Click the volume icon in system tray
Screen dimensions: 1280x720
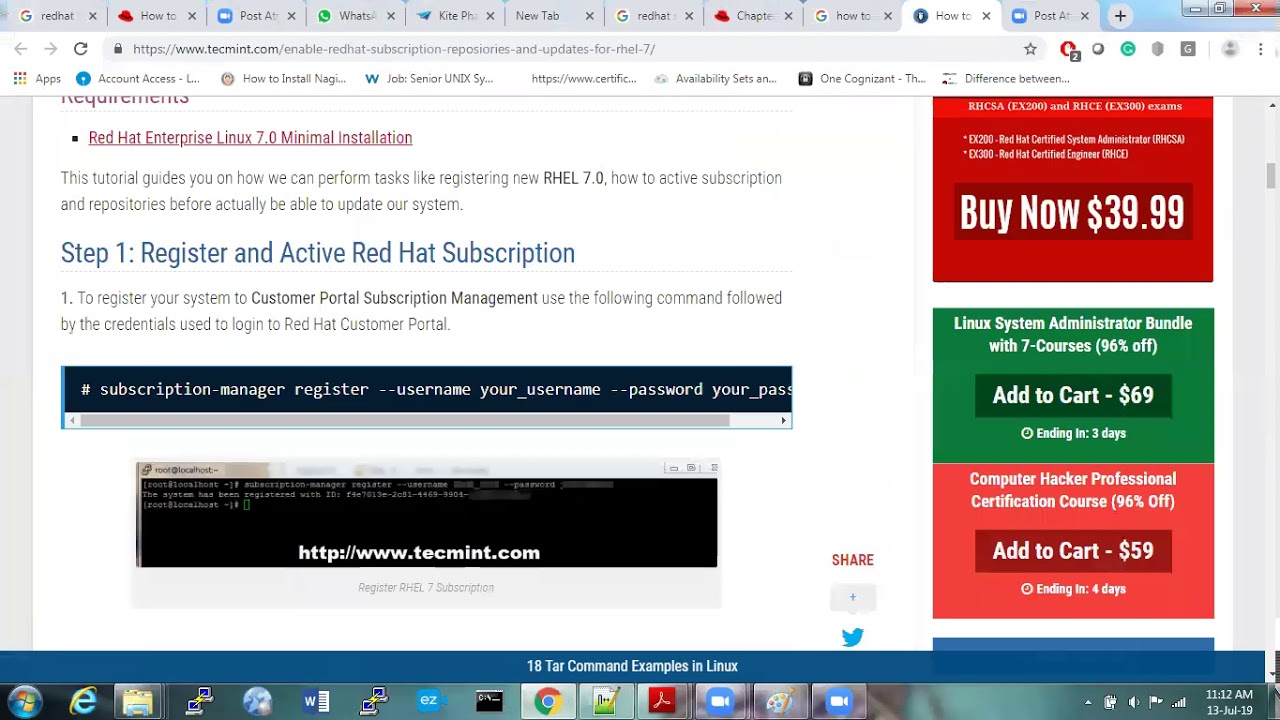pyautogui.click(x=1133, y=702)
